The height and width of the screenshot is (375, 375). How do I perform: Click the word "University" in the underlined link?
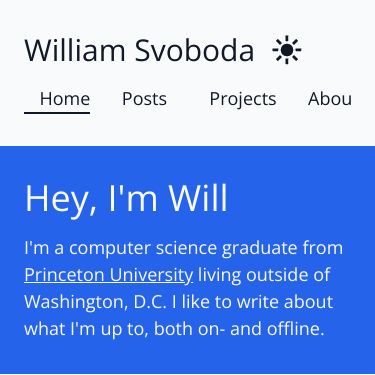[151, 276]
